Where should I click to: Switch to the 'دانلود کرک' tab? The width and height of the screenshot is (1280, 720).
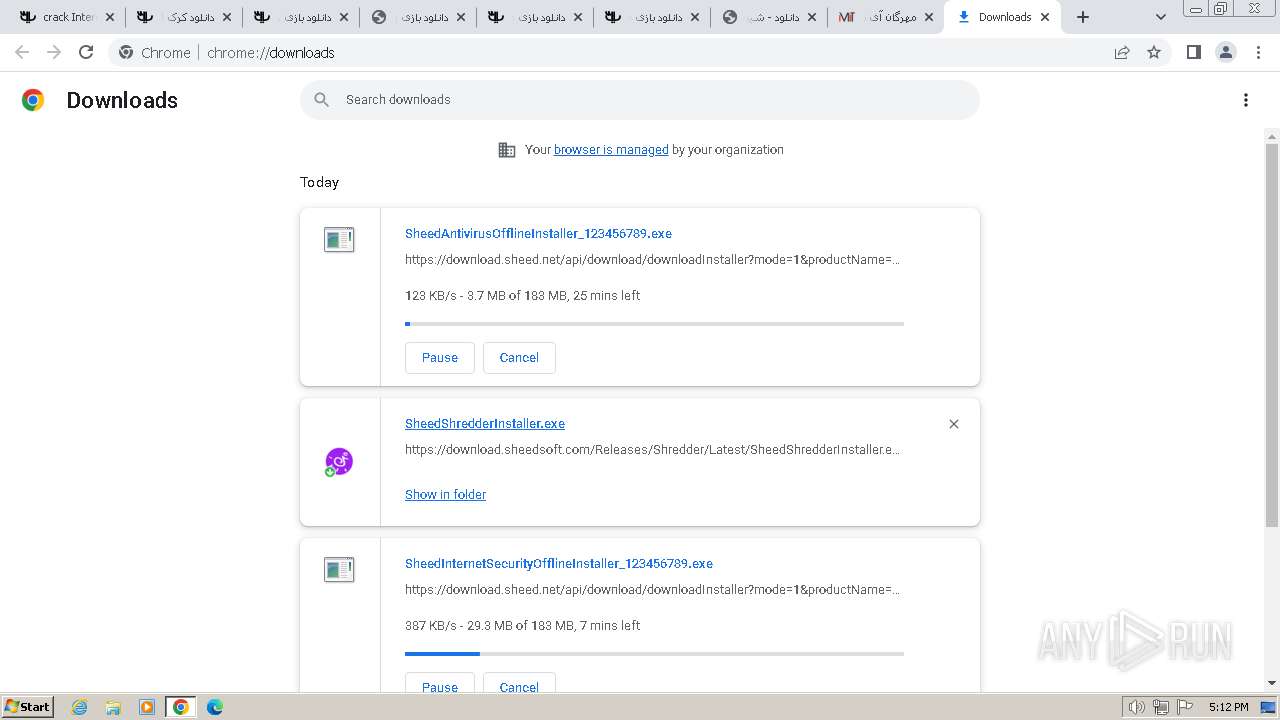tap(183, 17)
